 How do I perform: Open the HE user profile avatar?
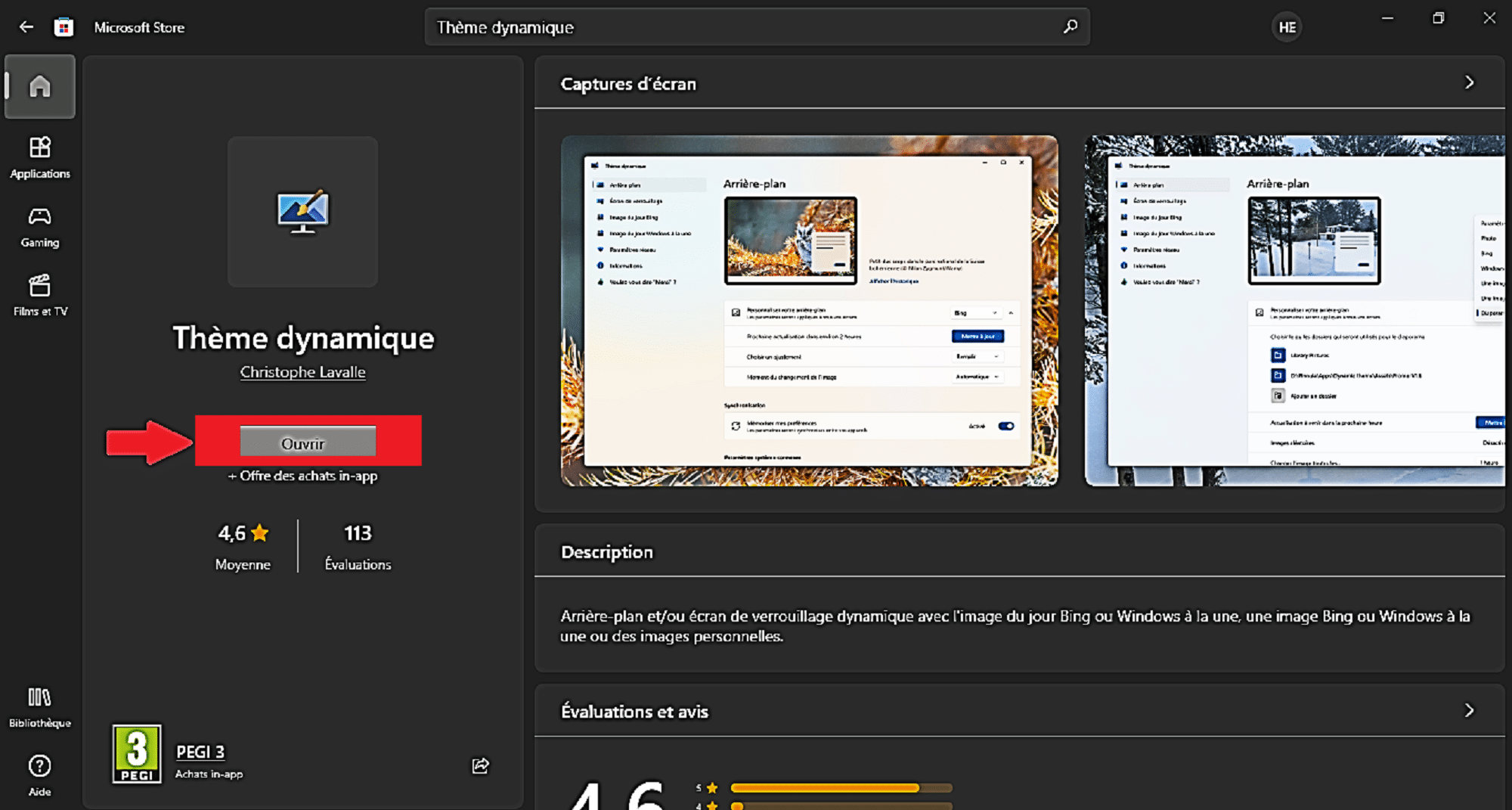coord(1287,28)
